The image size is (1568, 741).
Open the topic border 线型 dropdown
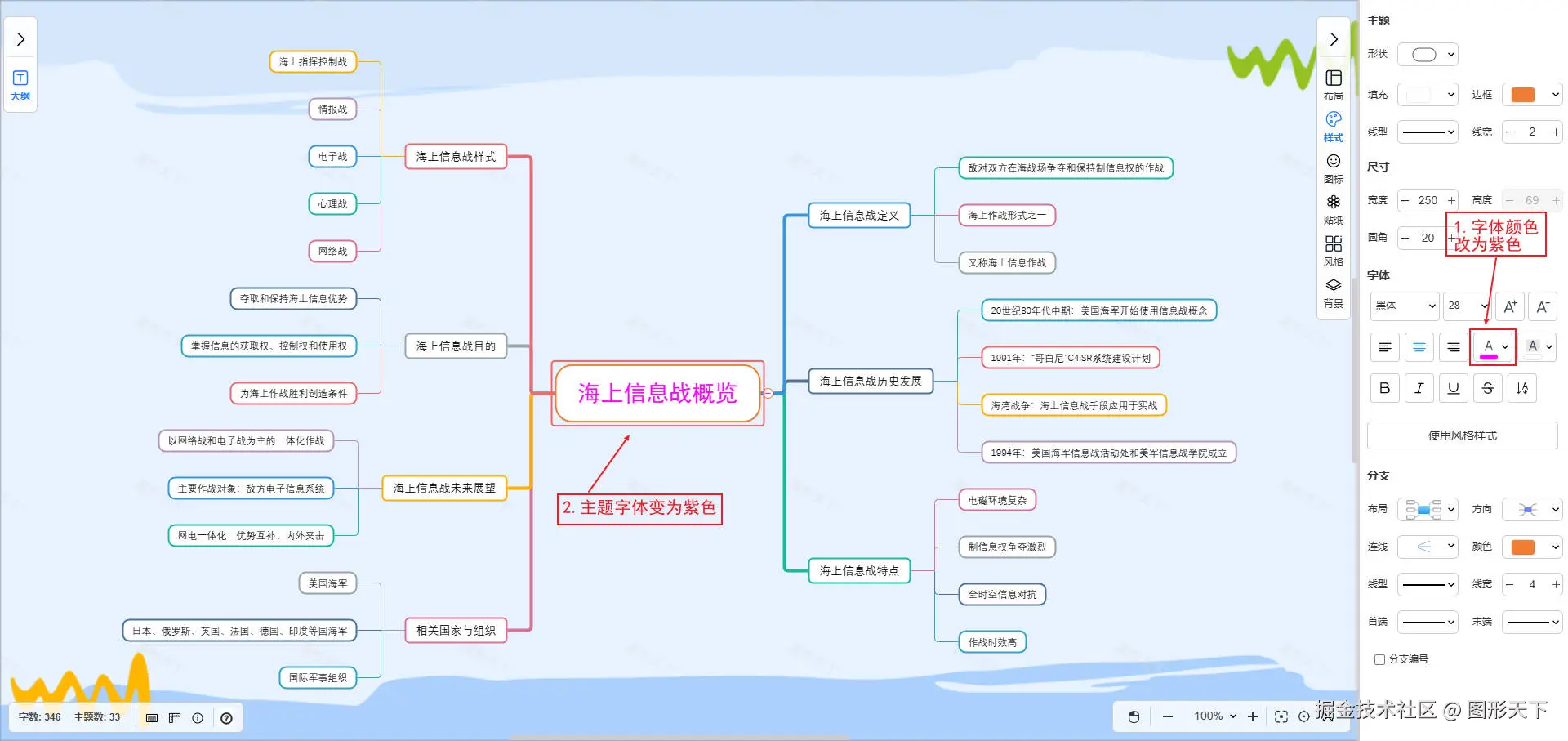click(x=1428, y=132)
